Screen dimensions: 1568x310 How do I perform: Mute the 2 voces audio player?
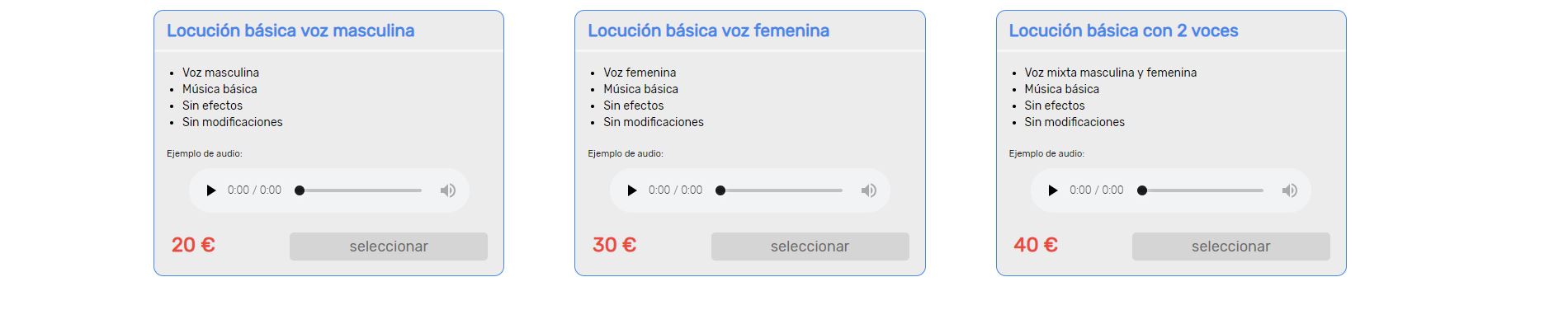tap(1290, 190)
